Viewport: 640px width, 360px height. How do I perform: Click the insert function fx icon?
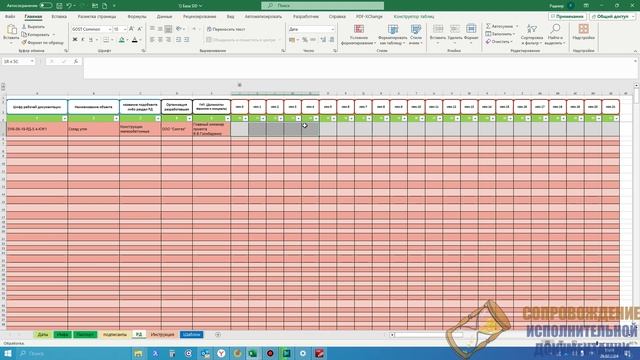[76, 61]
